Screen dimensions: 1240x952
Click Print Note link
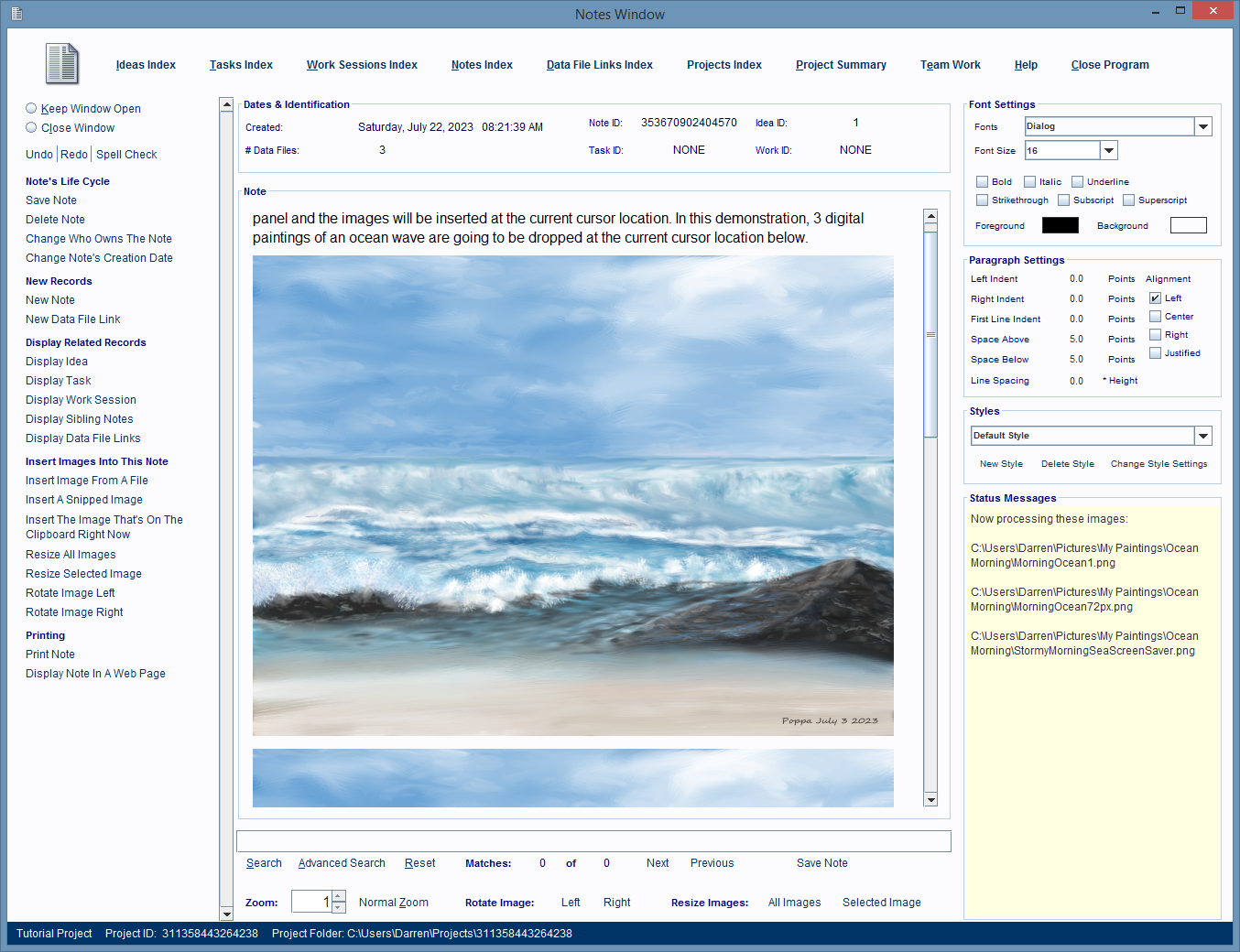50,654
